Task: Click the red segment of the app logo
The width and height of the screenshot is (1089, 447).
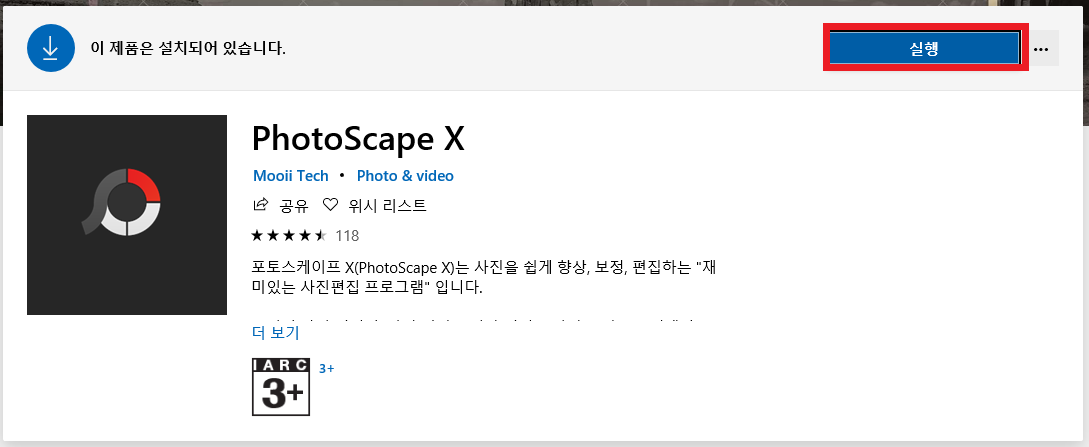Action: click(144, 185)
